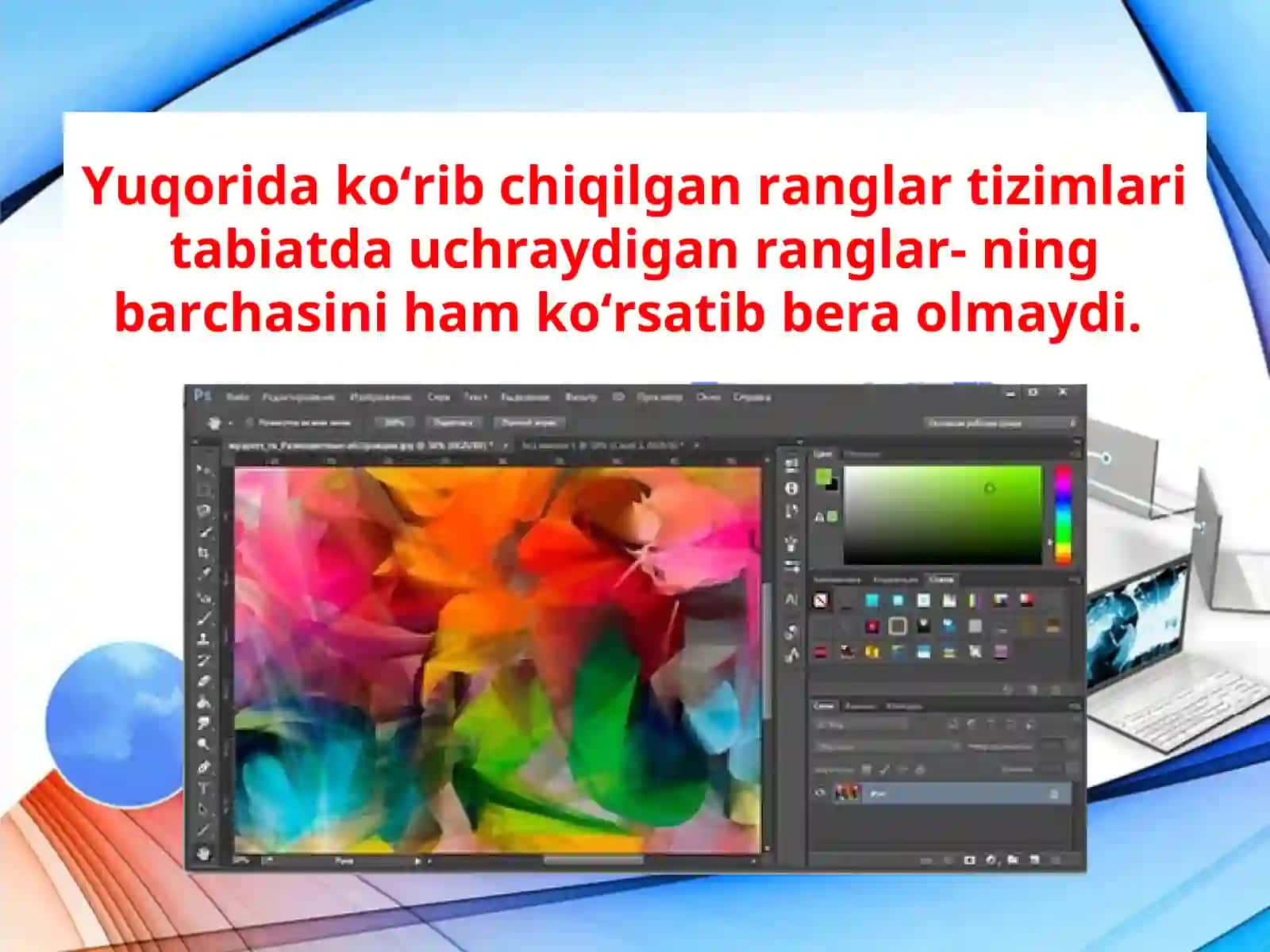Select the Crop tool
The image size is (1270, 952).
coord(204,553)
